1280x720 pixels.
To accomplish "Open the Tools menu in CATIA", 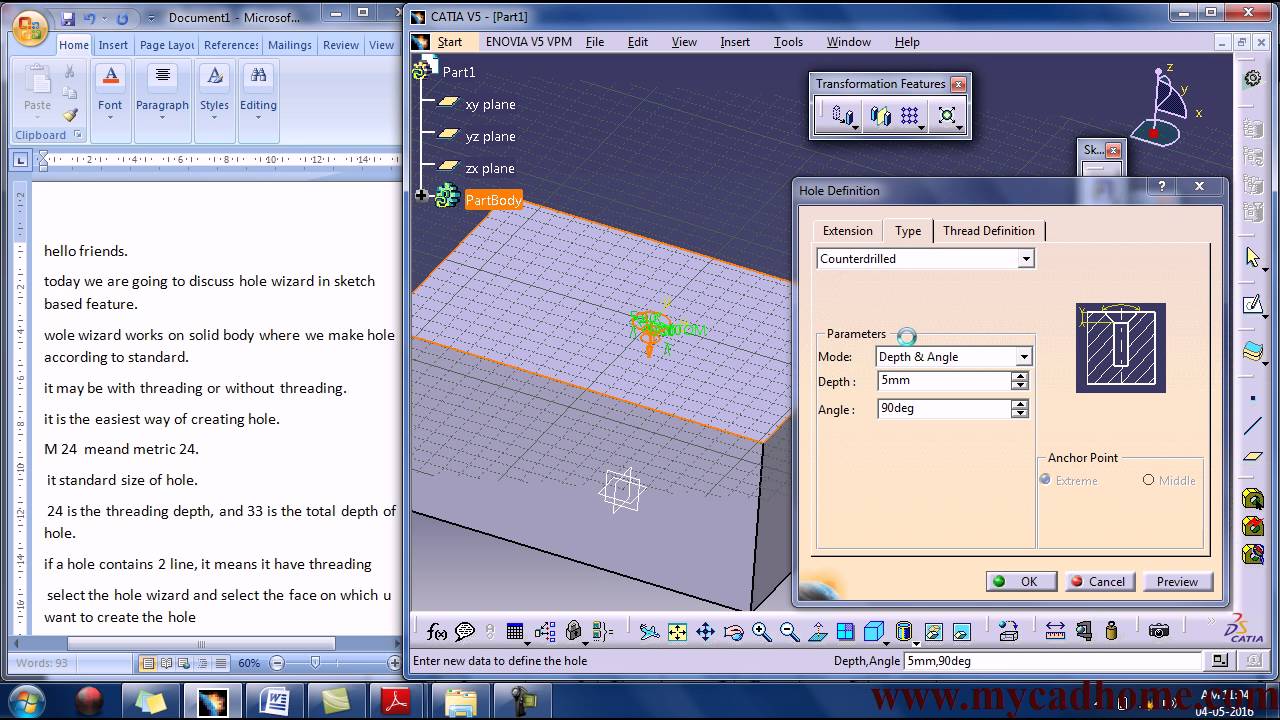I will coord(788,42).
